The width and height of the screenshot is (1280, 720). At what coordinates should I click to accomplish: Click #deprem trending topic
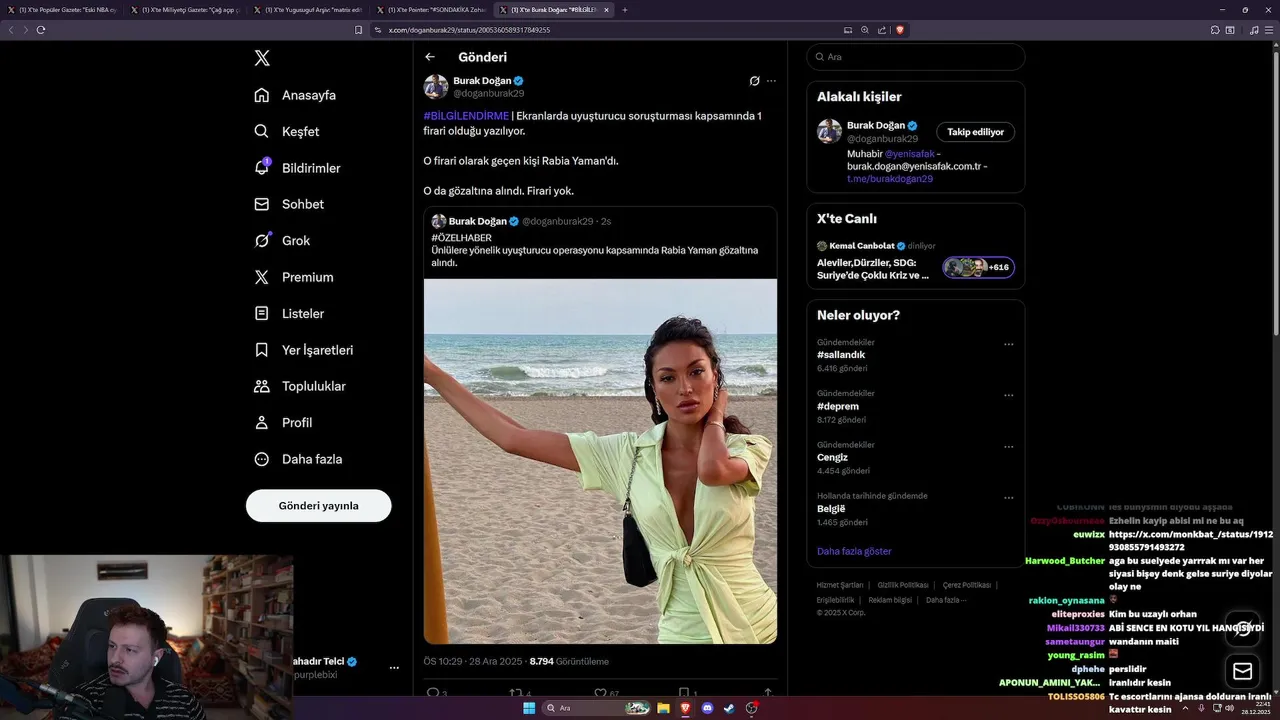coord(838,406)
